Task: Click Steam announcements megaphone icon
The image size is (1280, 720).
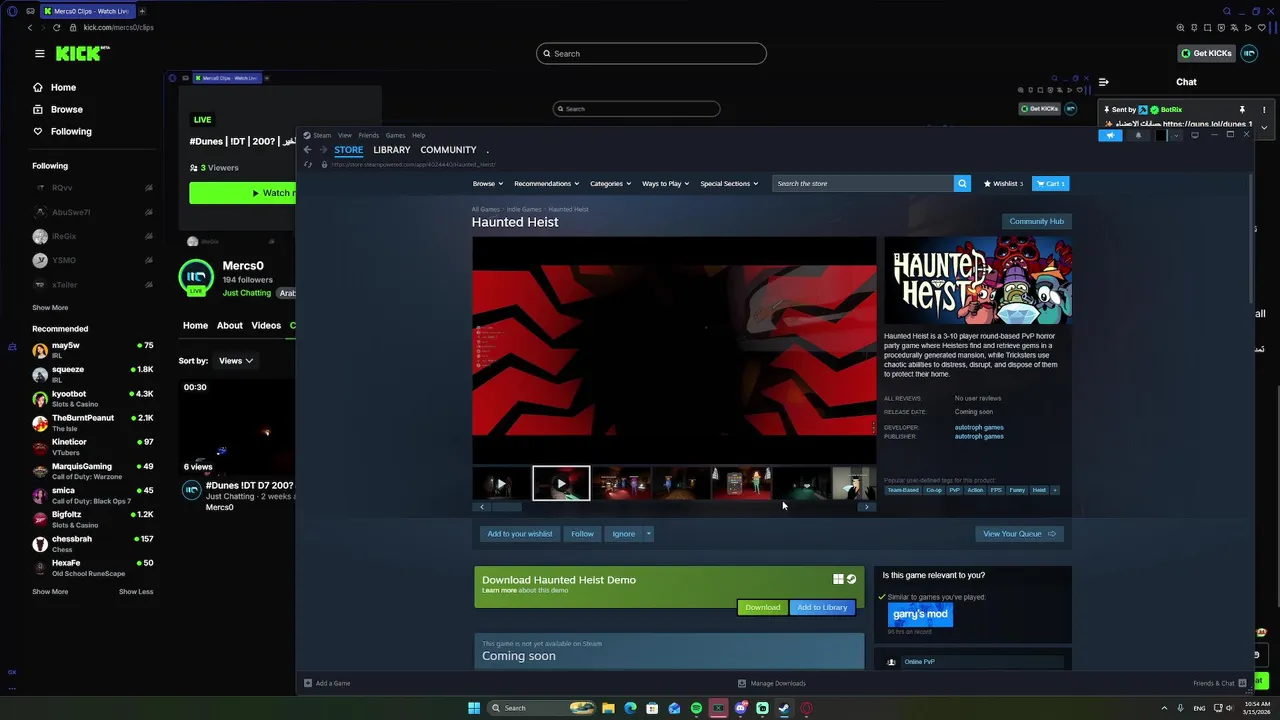Action: click(x=1110, y=135)
